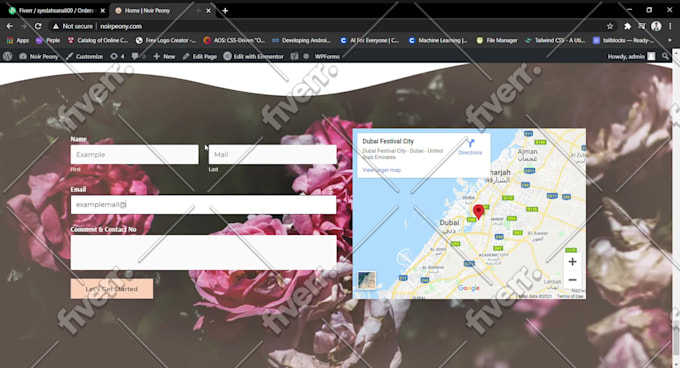This screenshot has width=680, height=368.
Task: Open the Chrome profile avatar
Action: (656, 26)
